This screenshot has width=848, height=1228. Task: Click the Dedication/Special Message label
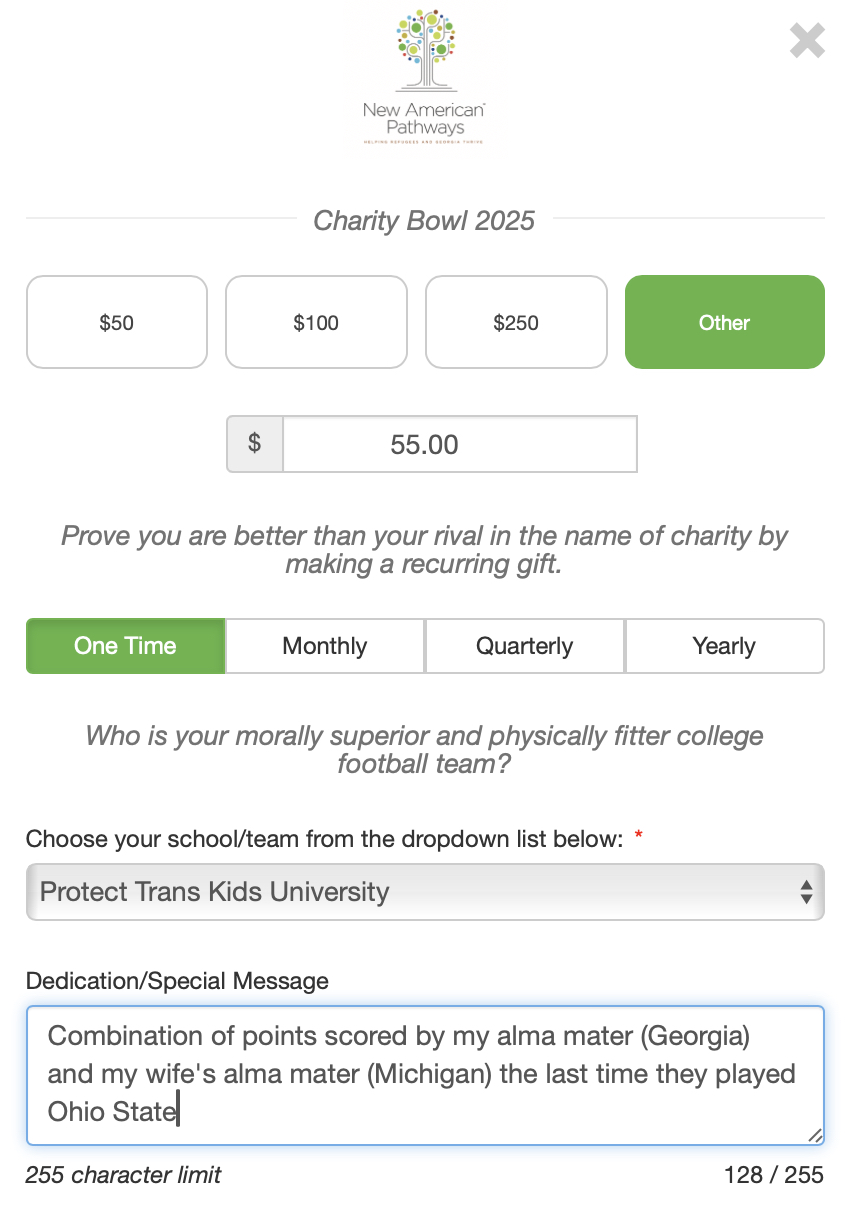coord(177,981)
